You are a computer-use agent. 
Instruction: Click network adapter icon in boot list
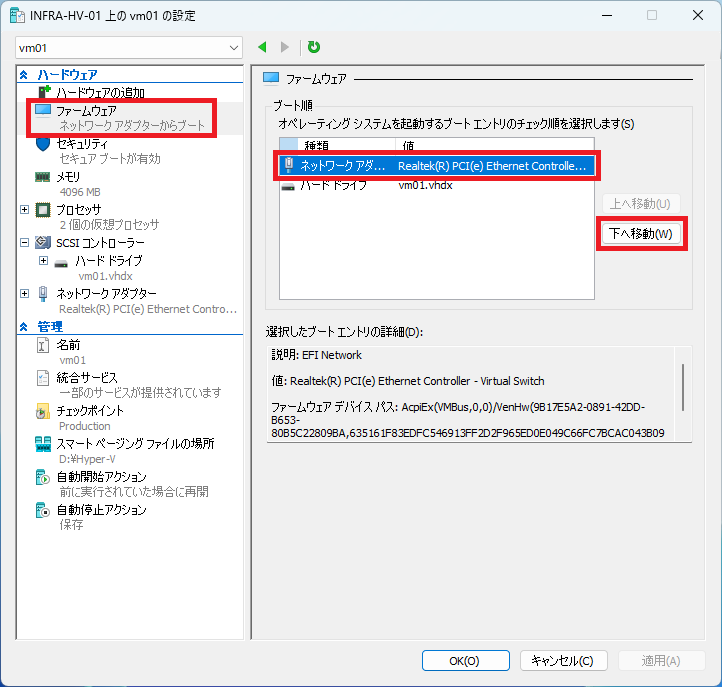click(289, 165)
